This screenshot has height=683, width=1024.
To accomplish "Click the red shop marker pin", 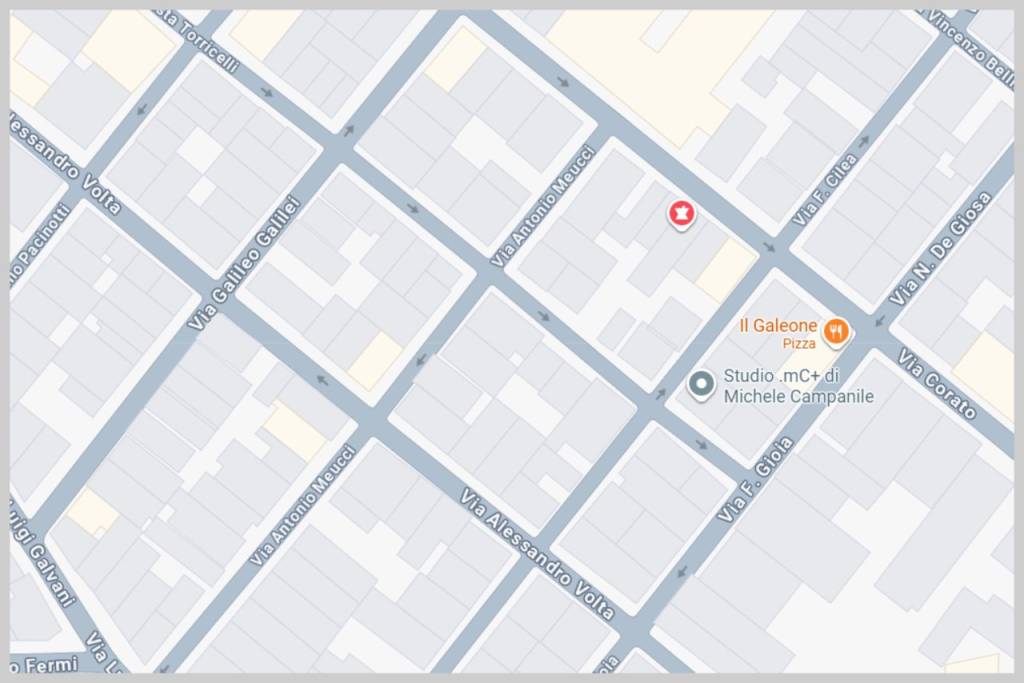I will pyautogui.click(x=681, y=214).
